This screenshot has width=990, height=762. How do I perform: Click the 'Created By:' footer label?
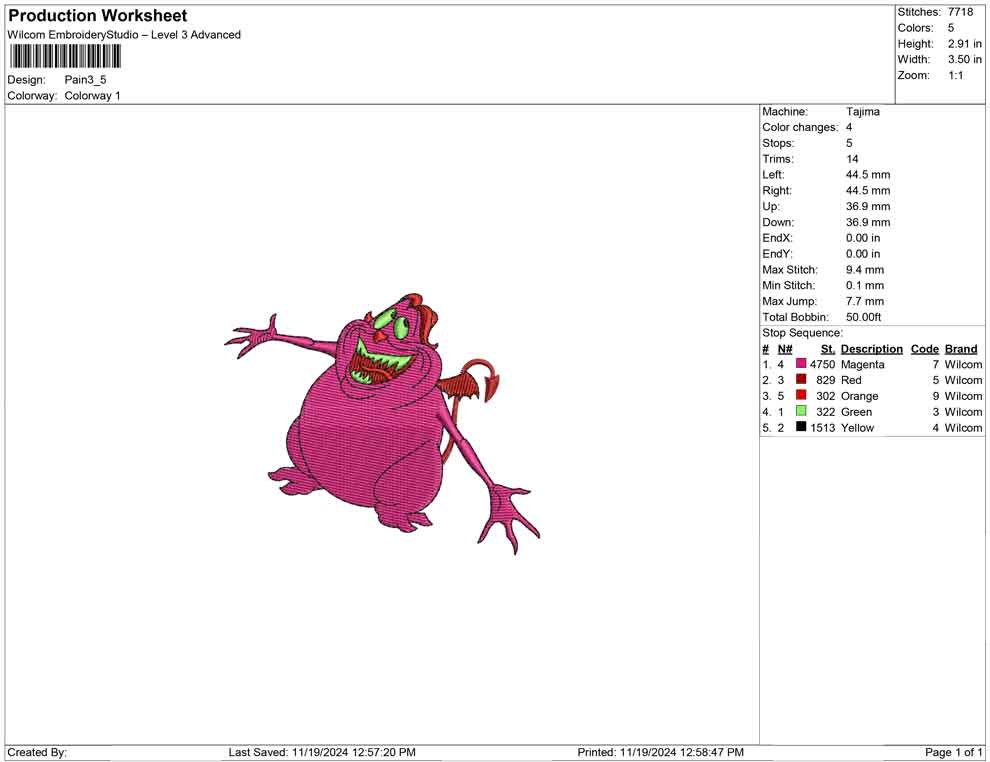coord(37,752)
